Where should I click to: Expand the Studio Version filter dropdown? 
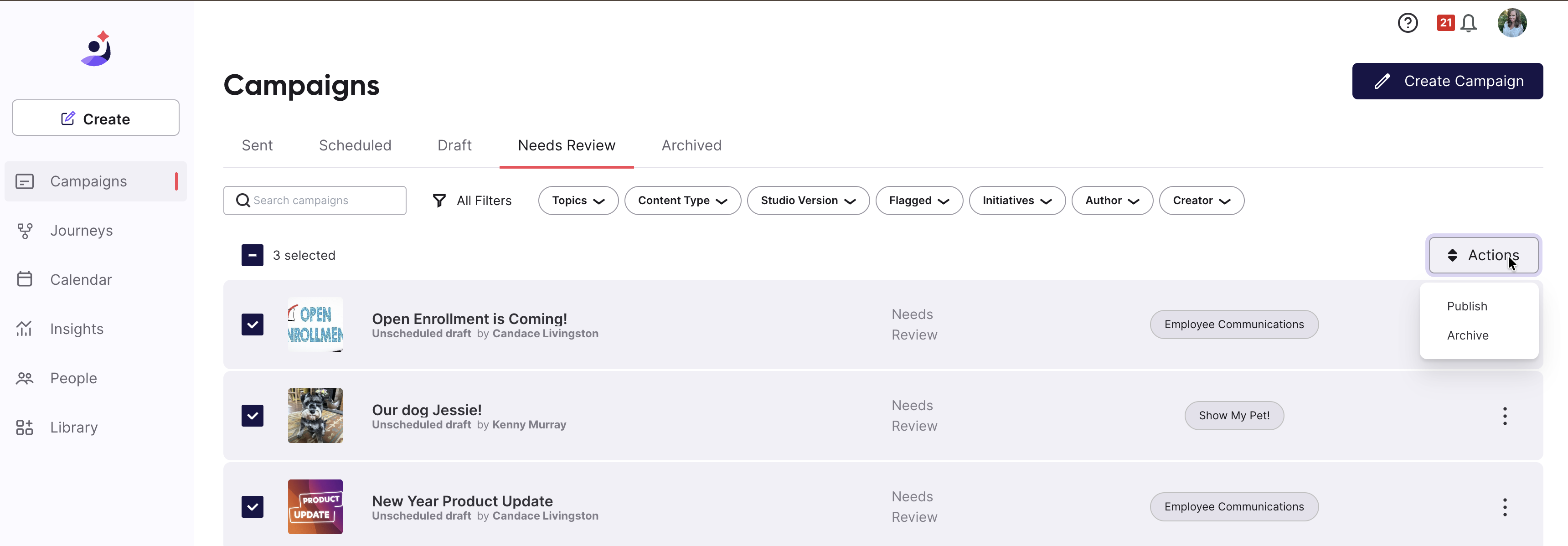coord(808,200)
